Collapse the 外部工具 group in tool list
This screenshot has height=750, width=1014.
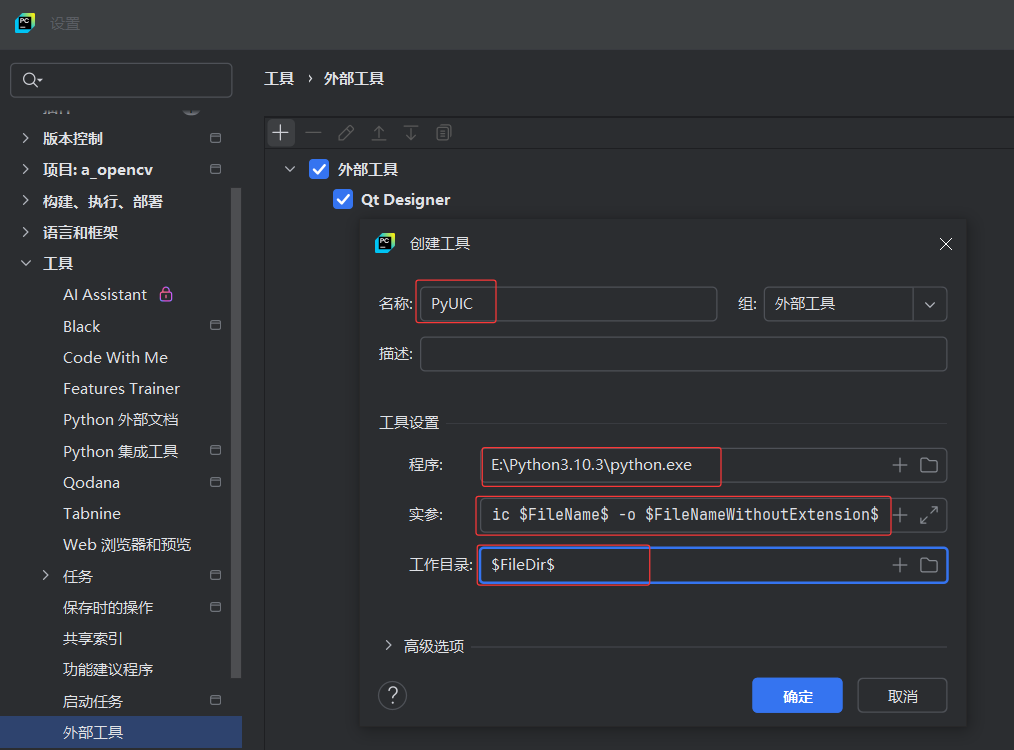coord(290,169)
